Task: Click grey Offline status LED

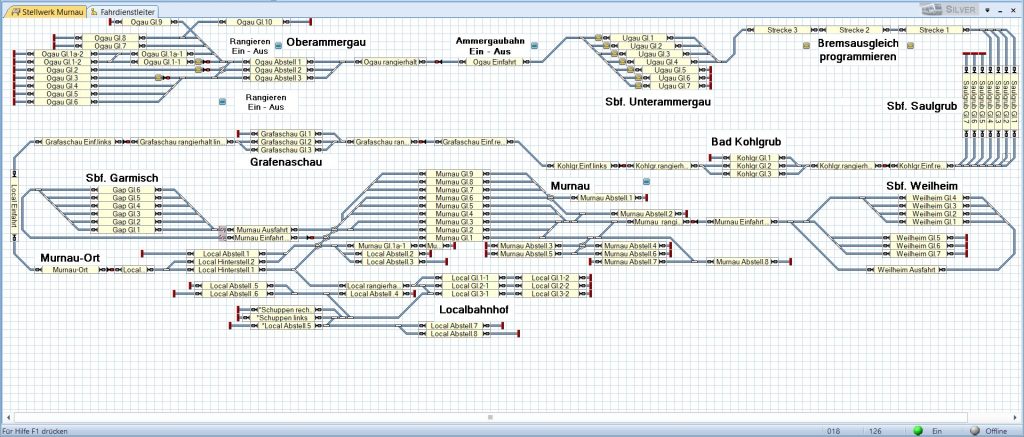Action: click(974, 430)
